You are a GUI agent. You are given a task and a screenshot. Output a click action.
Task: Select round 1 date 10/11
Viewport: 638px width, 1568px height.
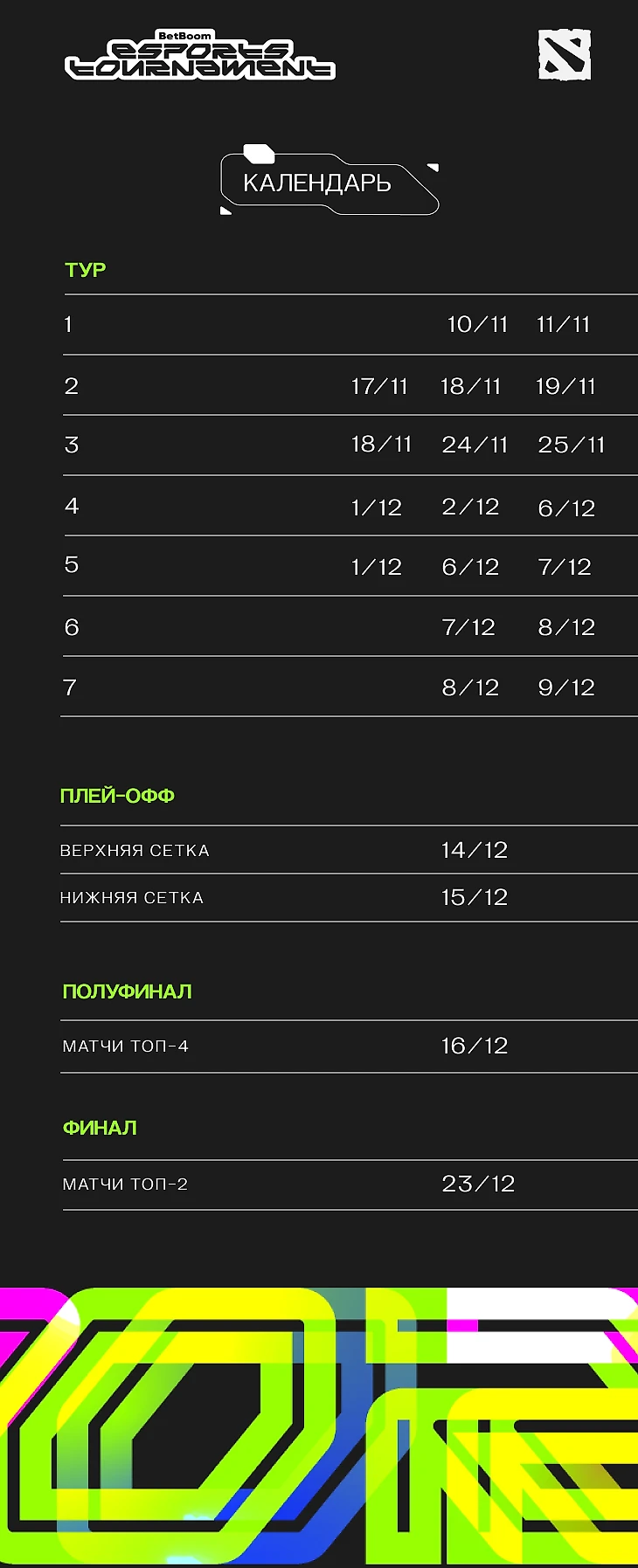tap(477, 325)
